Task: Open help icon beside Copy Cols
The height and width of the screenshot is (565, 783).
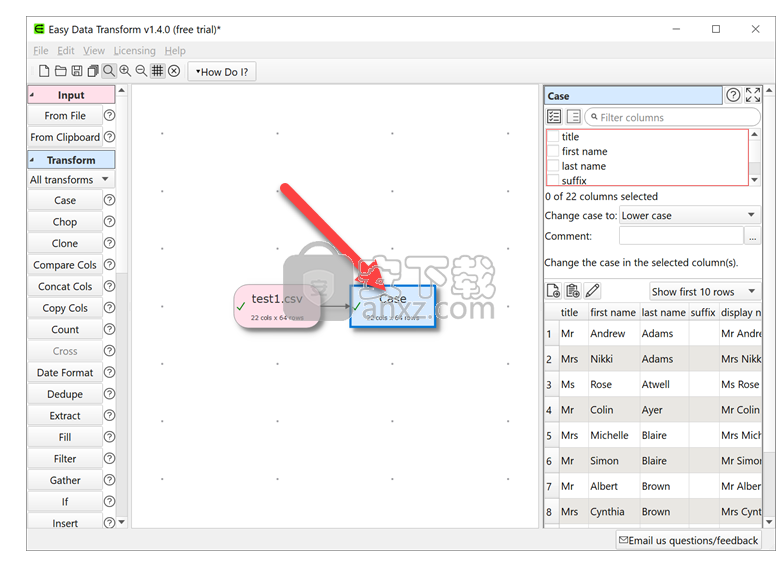Action: pos(109,308)
